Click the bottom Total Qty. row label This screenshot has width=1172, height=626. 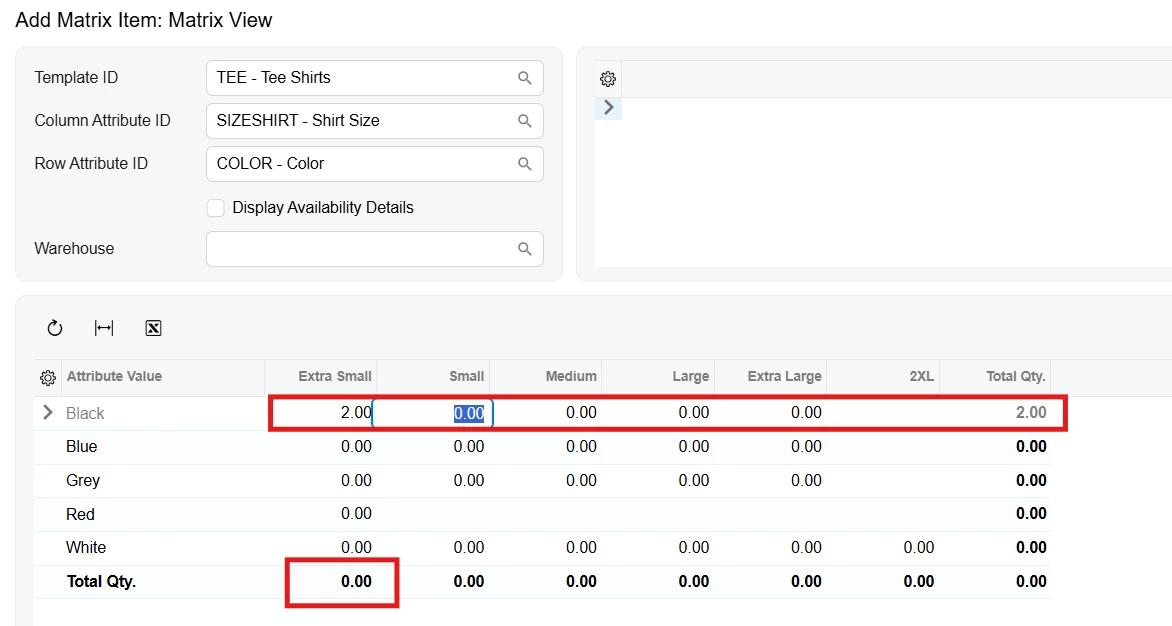pos(101,582)
